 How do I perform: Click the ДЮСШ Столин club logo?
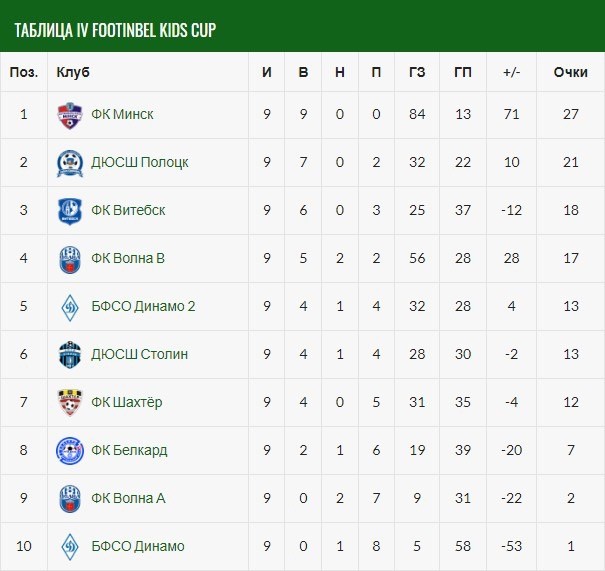(x=69, y=354)
